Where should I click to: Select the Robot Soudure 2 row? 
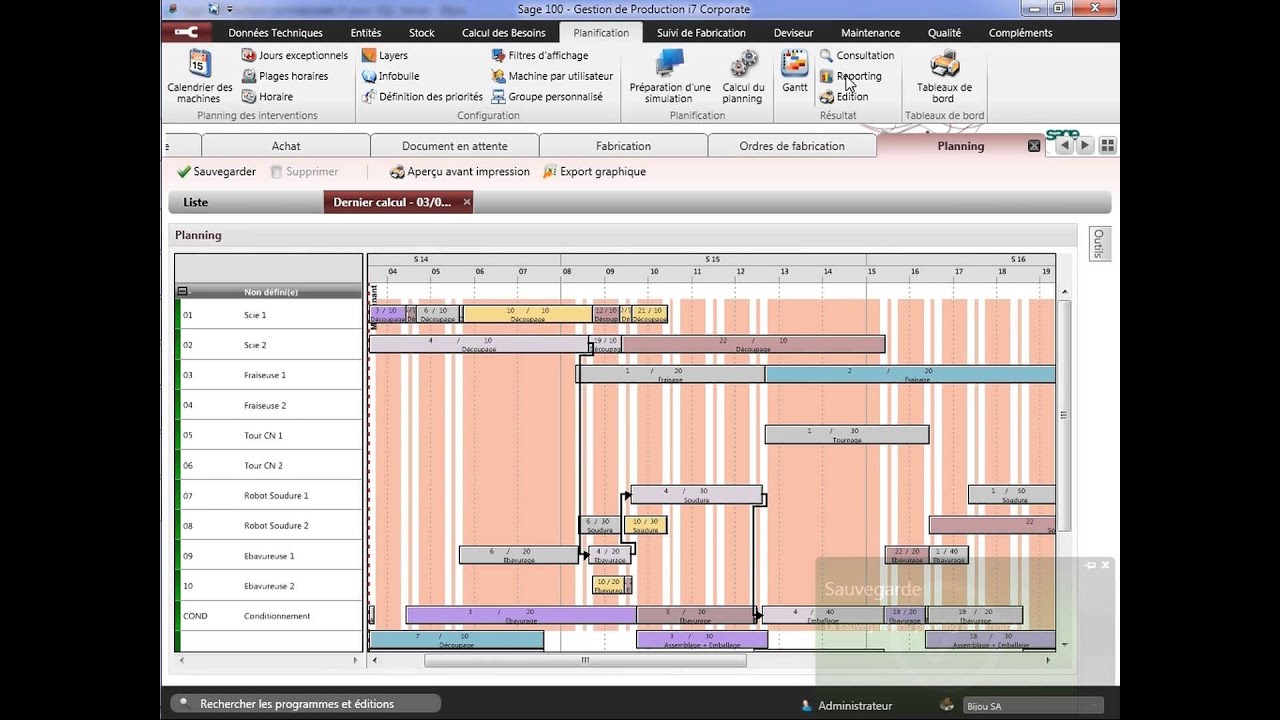(x=269, y=525)
